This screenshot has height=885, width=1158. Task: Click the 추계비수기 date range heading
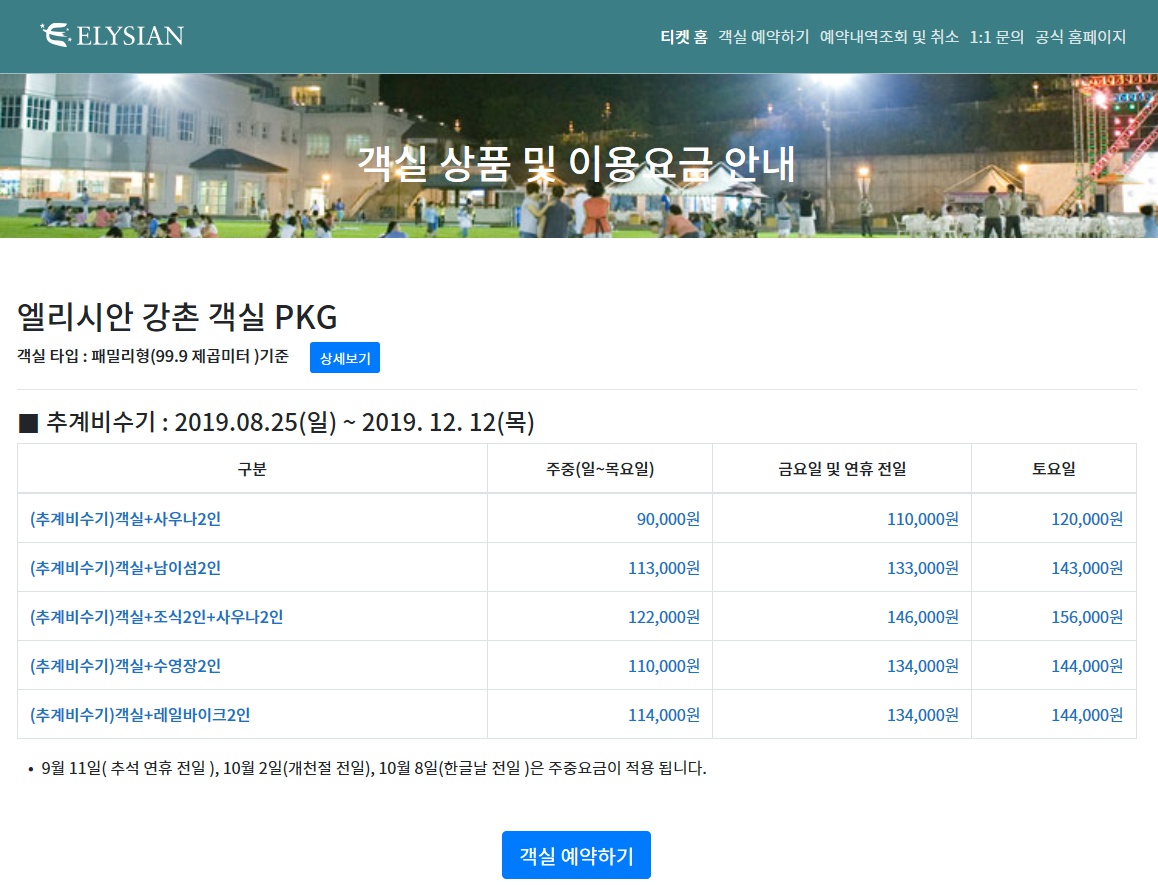(276, 423)
